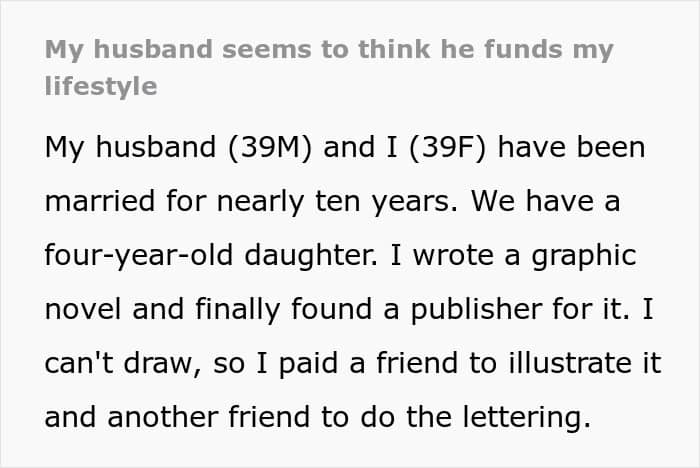Click the phrase "married for nearly ten years"
Screen dimensions: 700x468
(248, 201)
